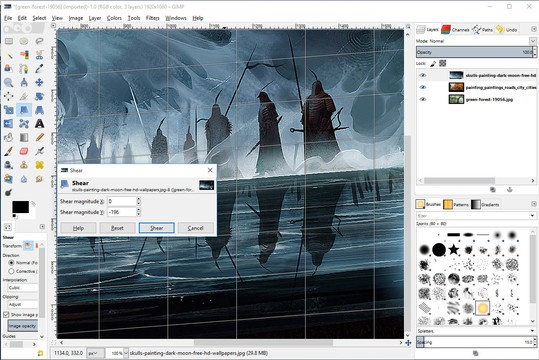Click Cancel in the Shear dialog
539x360 pixels.
pos(196,228)
